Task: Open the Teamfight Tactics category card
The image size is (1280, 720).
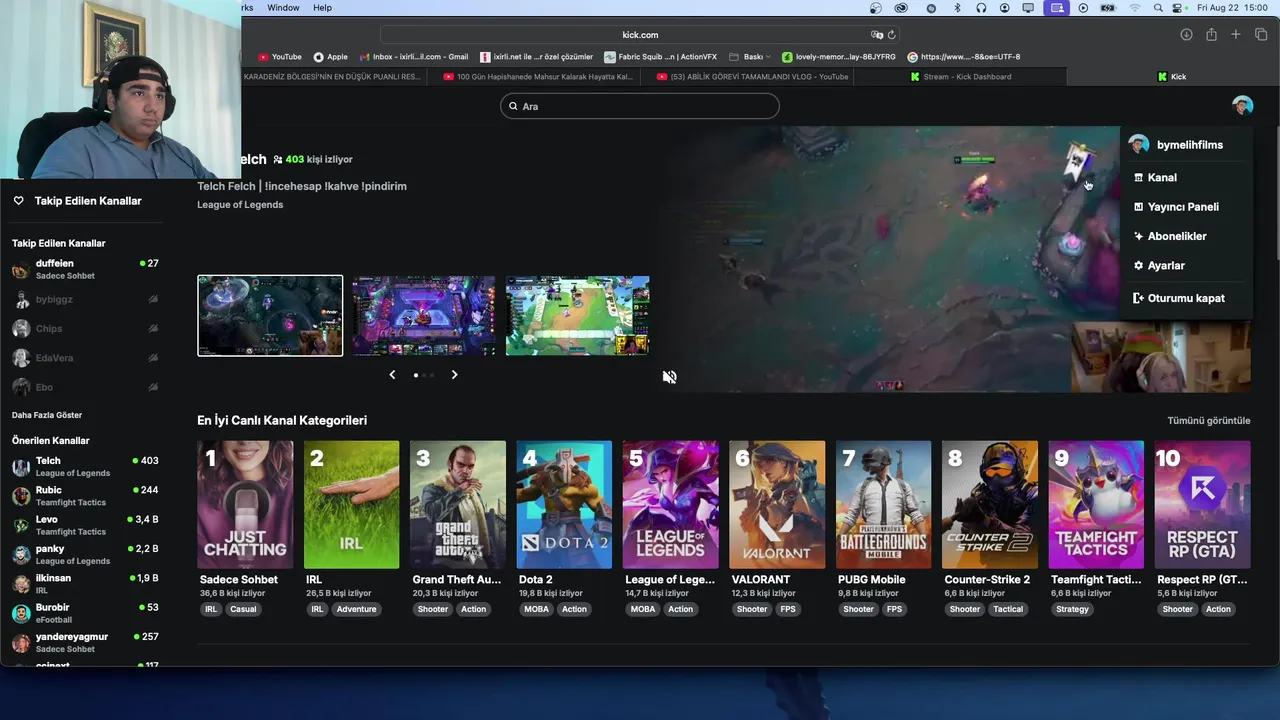Action: [x=1096, y=505]
